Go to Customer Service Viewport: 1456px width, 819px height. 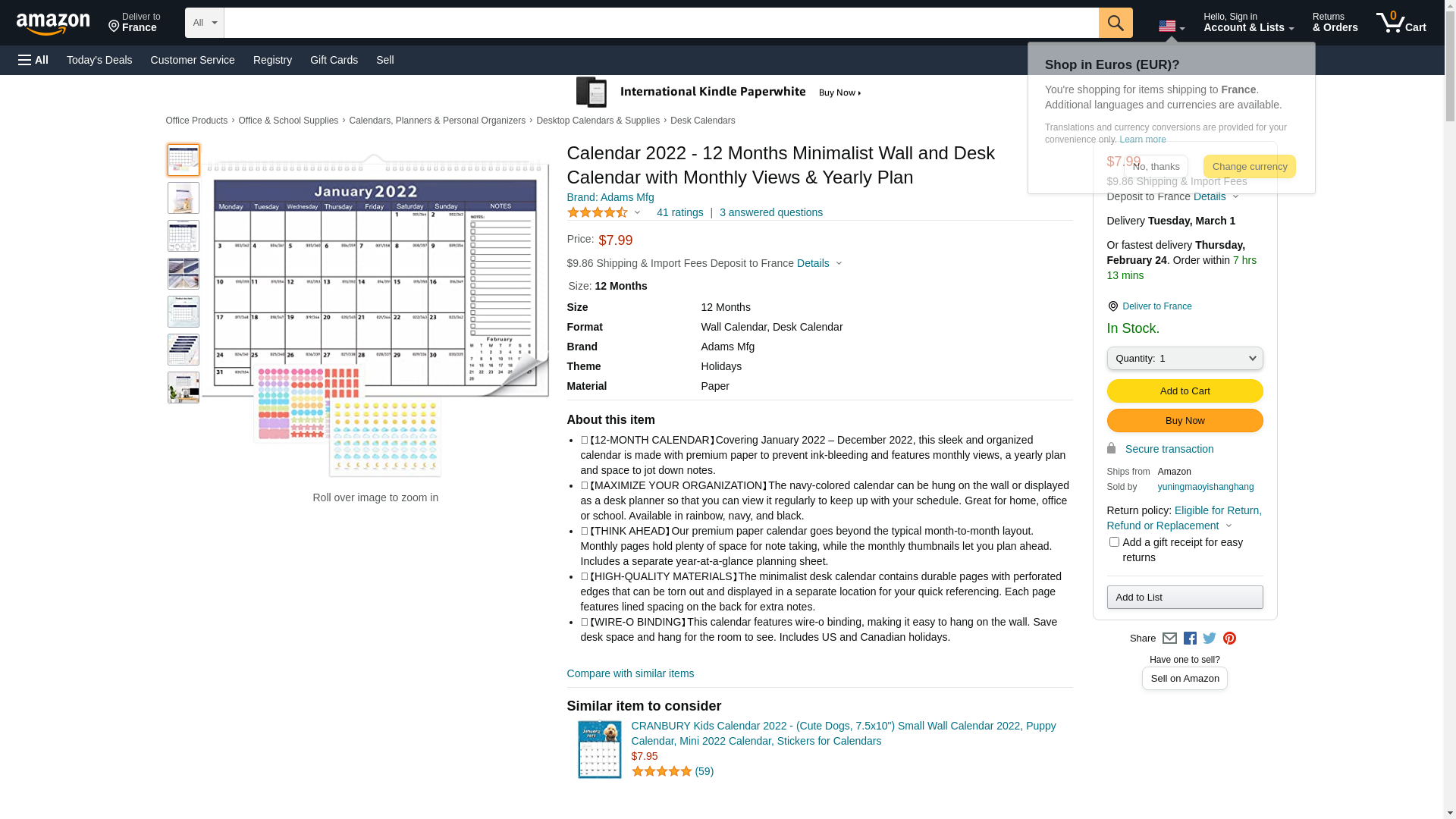[193, 60]
